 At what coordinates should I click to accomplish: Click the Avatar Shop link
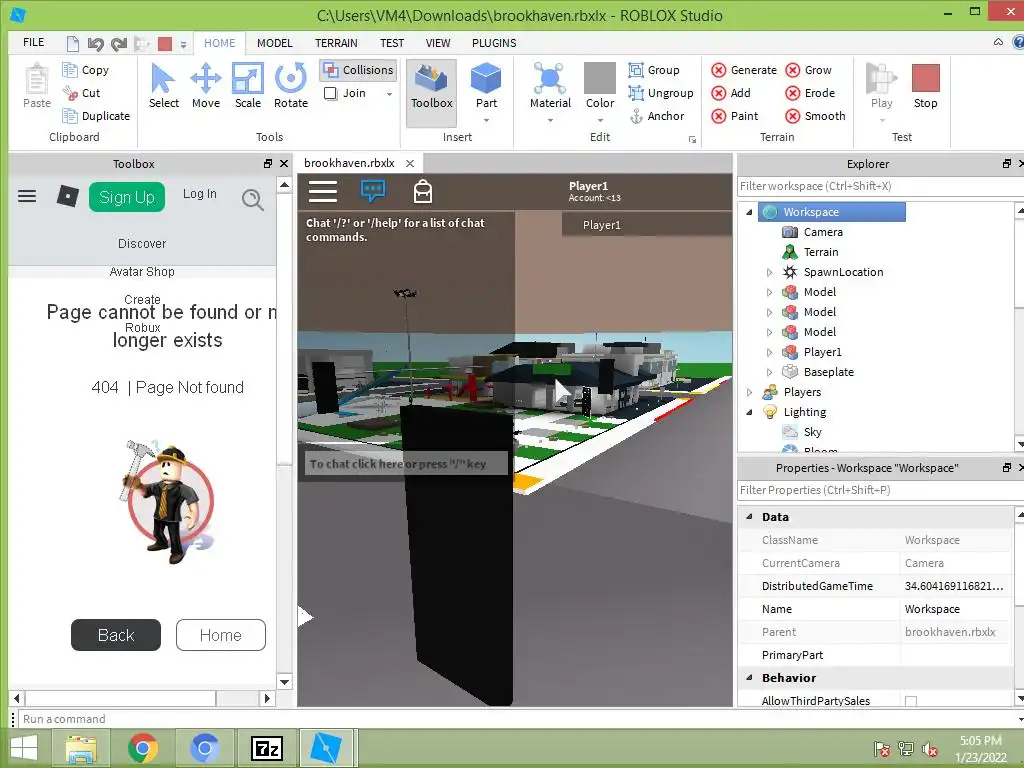point(142,272)
